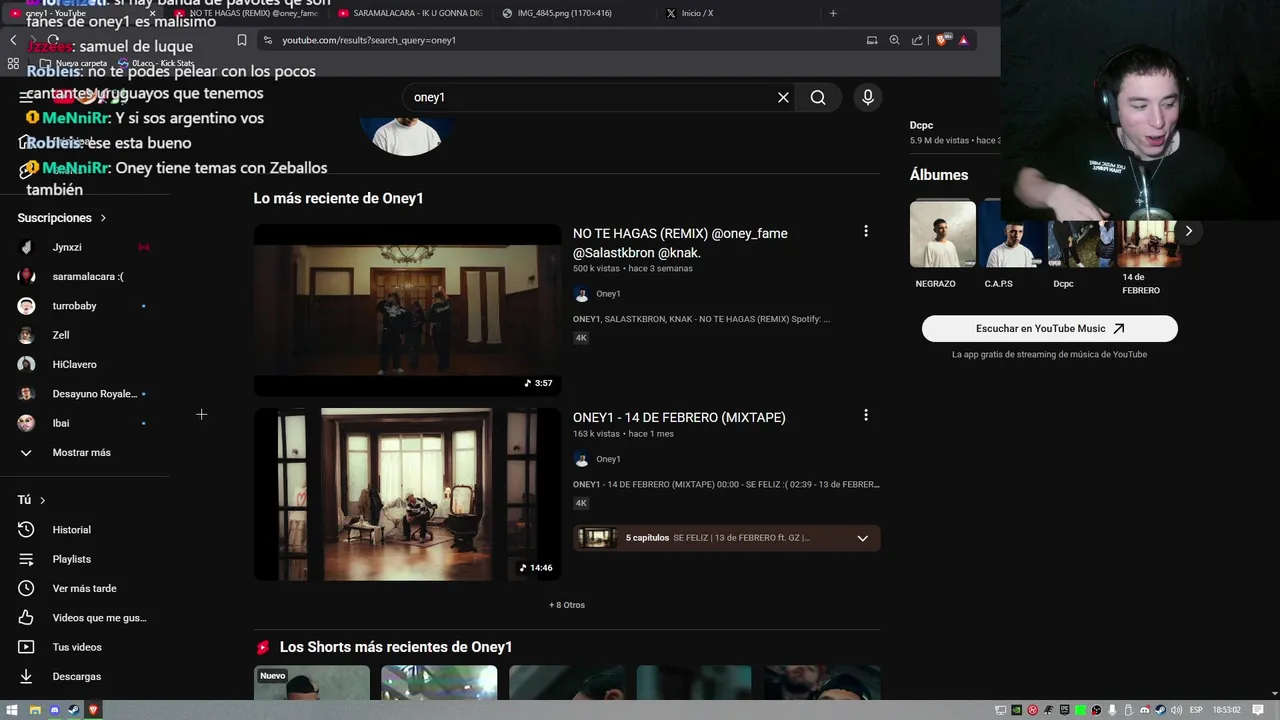The width and height of the screenshot is (1280, 720).
Task: Open turrobaby channel avatar in subscriptions
Action: pyautogui.click(x=27, y=306)
